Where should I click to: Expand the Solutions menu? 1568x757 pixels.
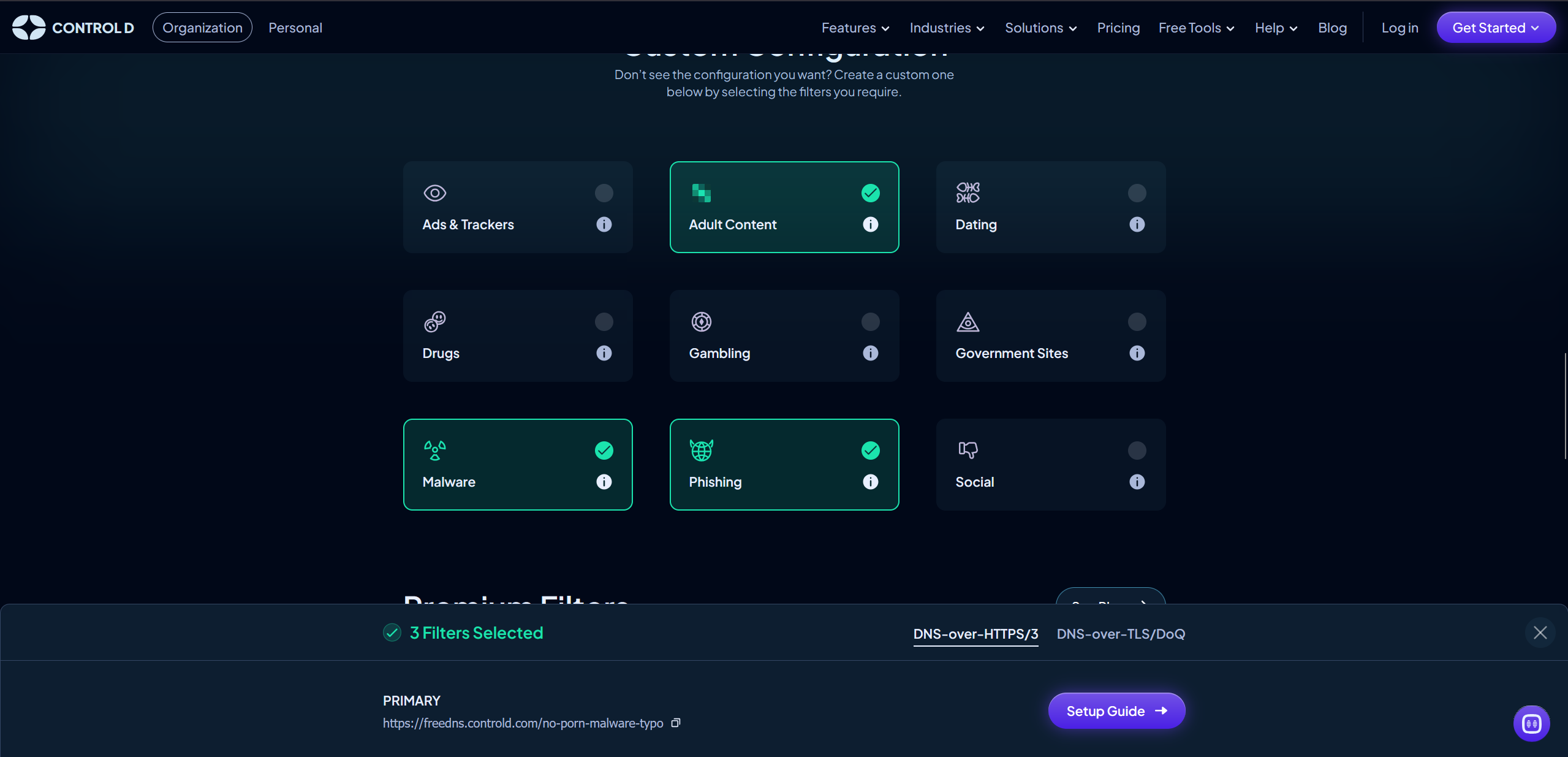pos(1040,28)
